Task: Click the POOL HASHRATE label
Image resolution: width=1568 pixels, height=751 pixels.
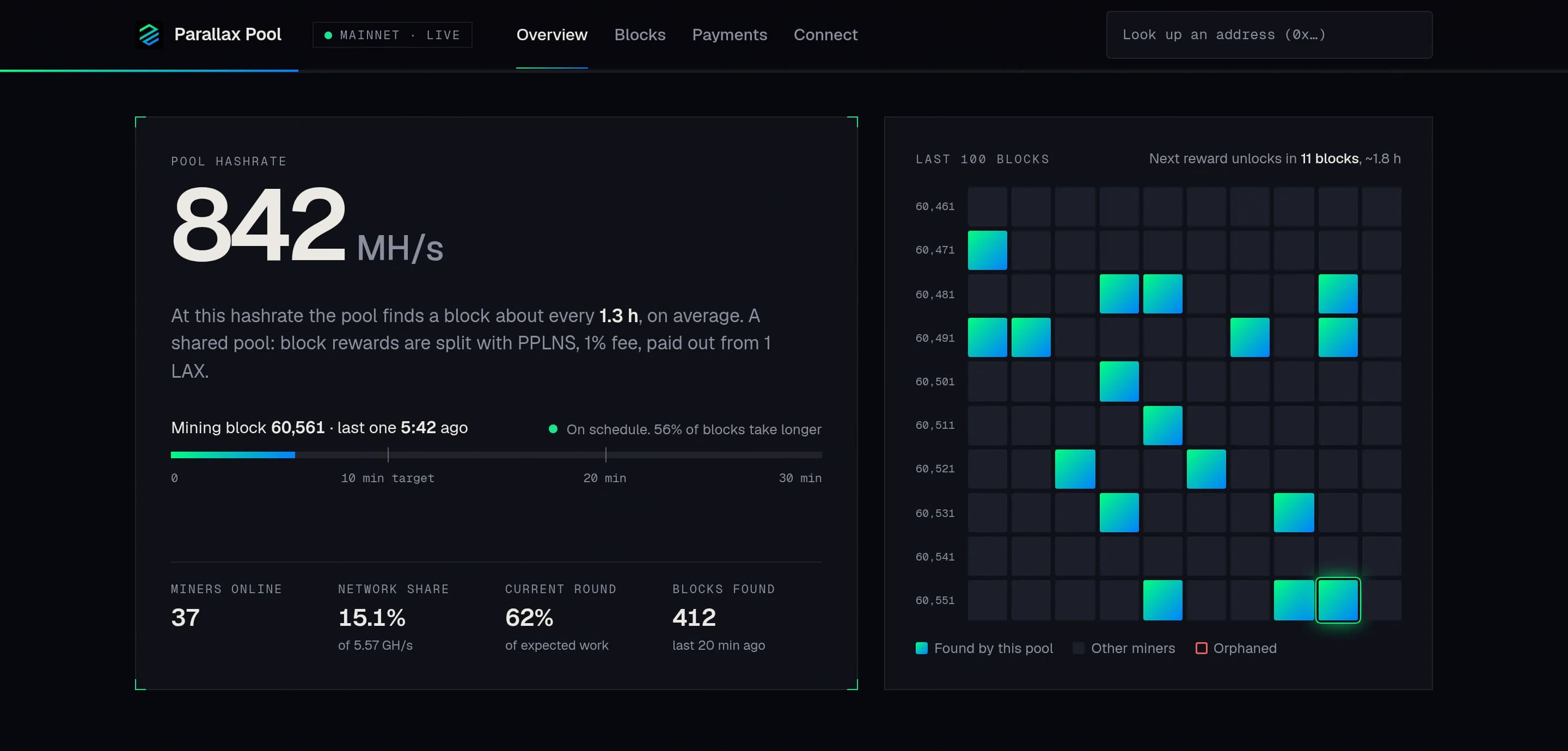Action: [228, 161]
